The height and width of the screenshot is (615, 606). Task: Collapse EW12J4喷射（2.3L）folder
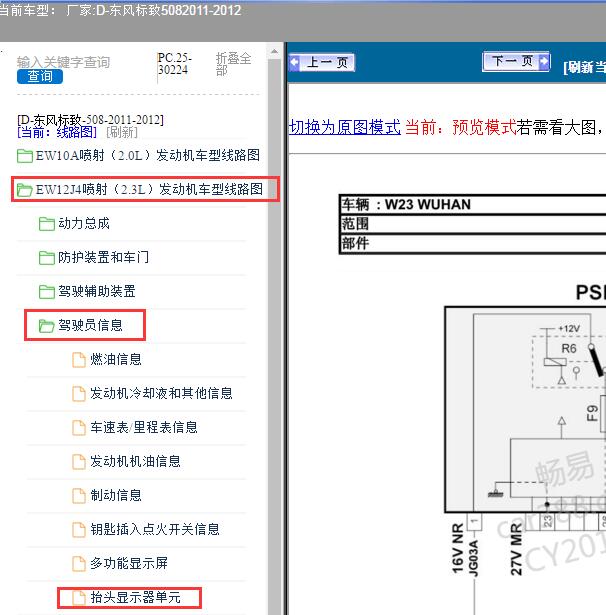140,190
